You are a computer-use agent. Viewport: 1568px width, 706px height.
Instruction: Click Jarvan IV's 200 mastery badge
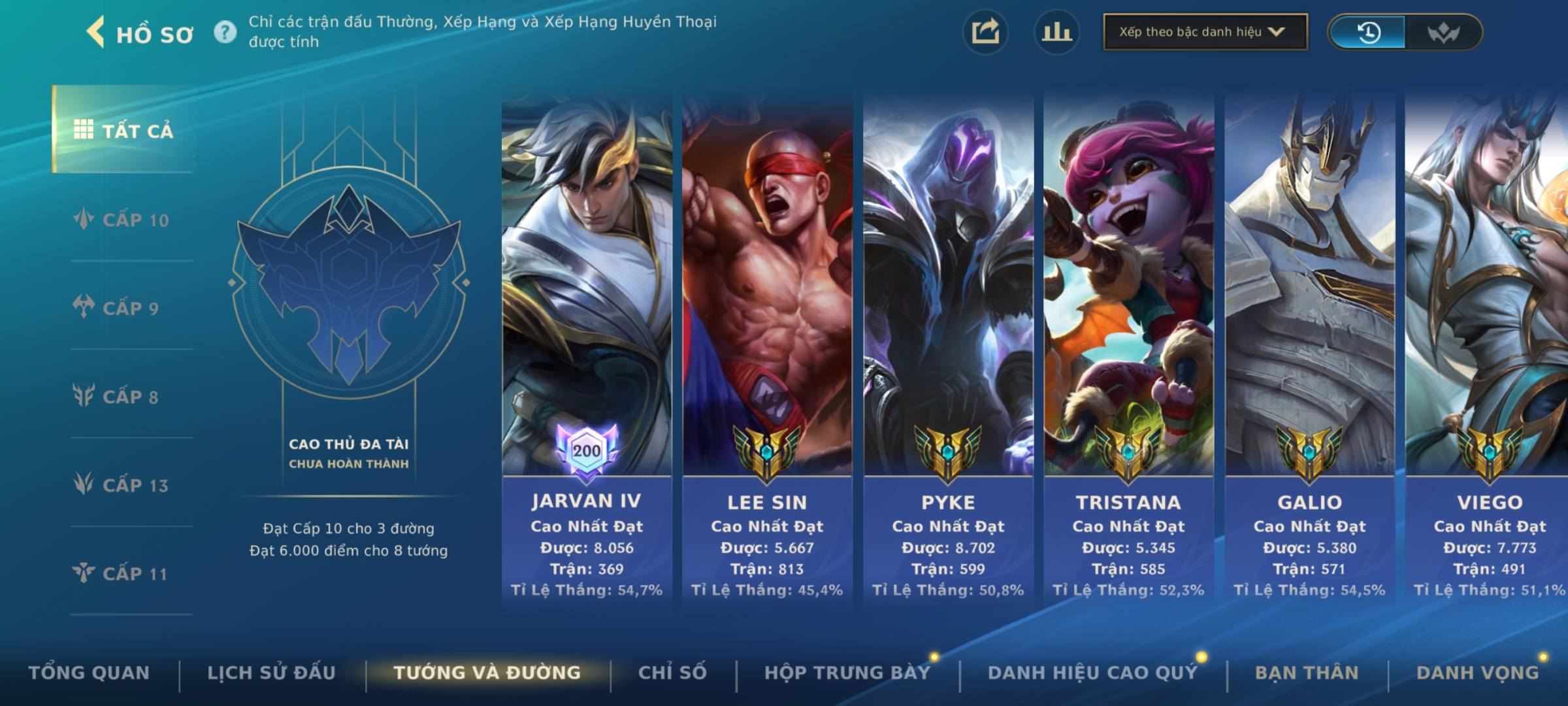(x=587, y=450)
